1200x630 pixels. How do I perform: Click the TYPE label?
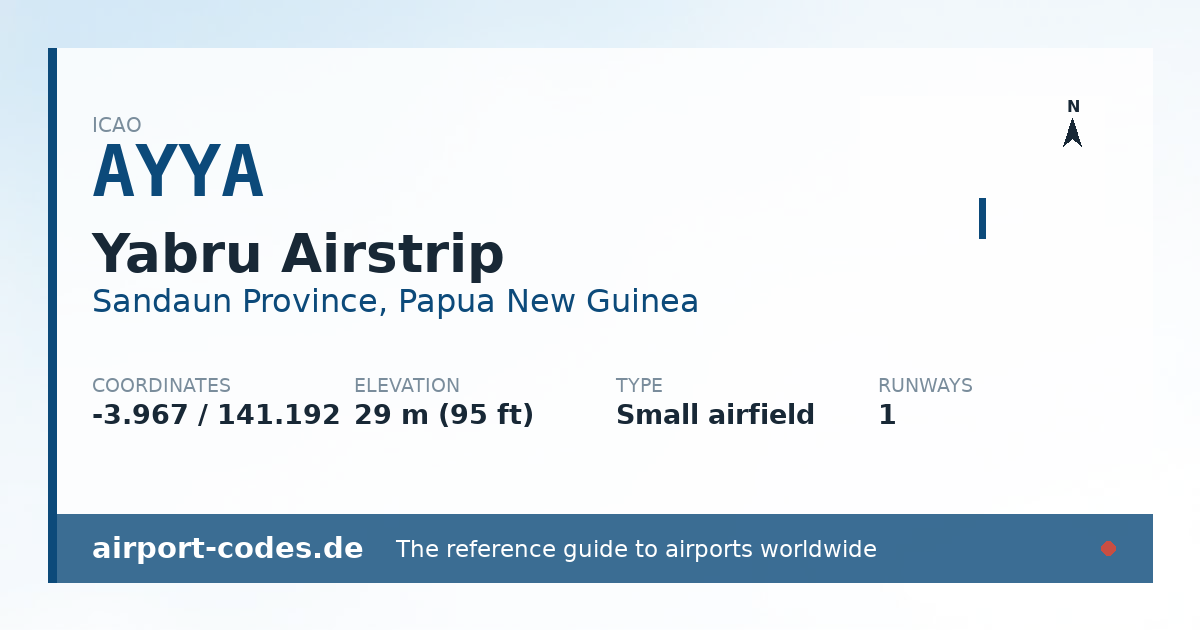(x=639, y=385)
